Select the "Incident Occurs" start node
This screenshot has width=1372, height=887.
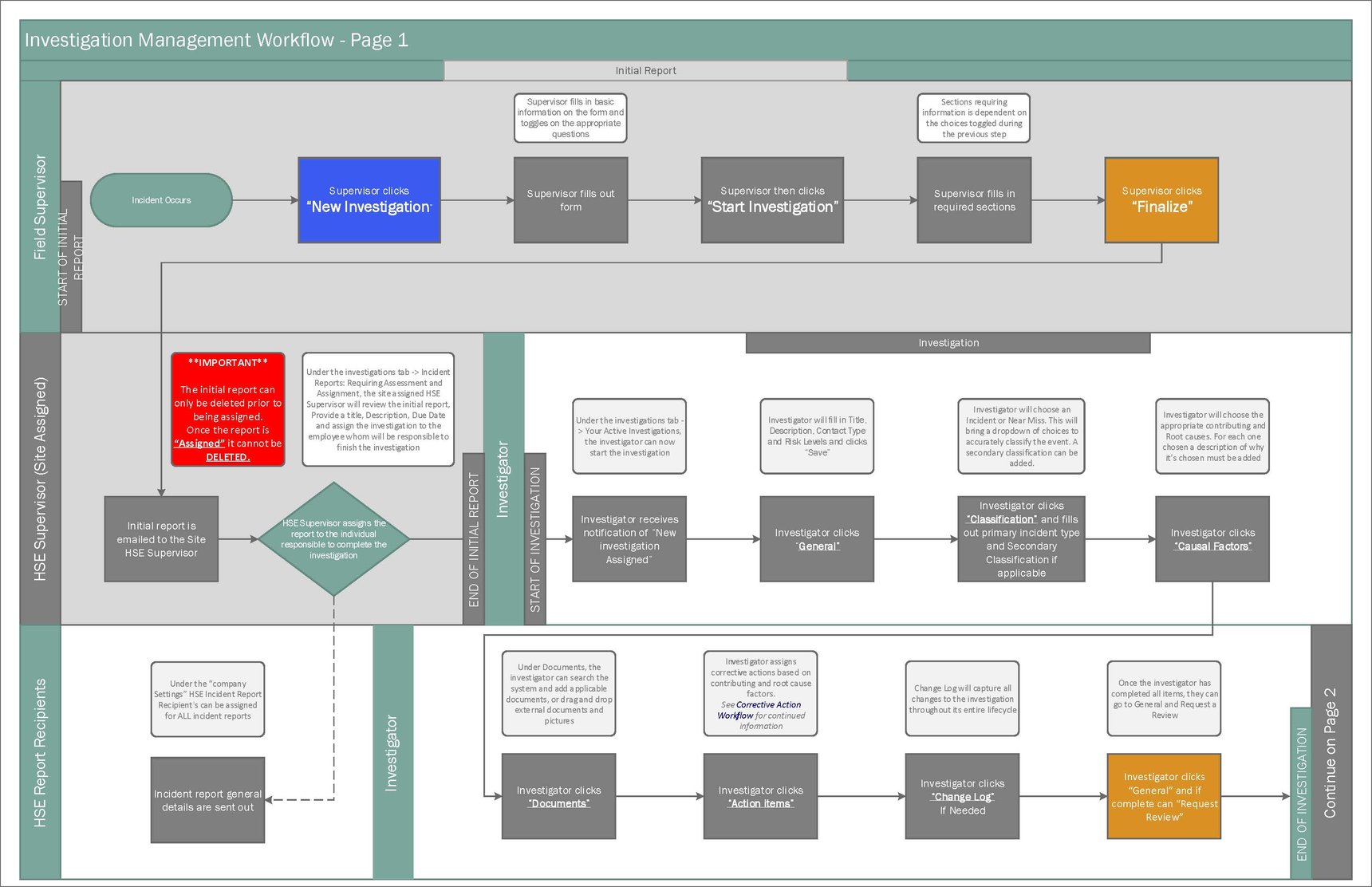click(161, 199)
